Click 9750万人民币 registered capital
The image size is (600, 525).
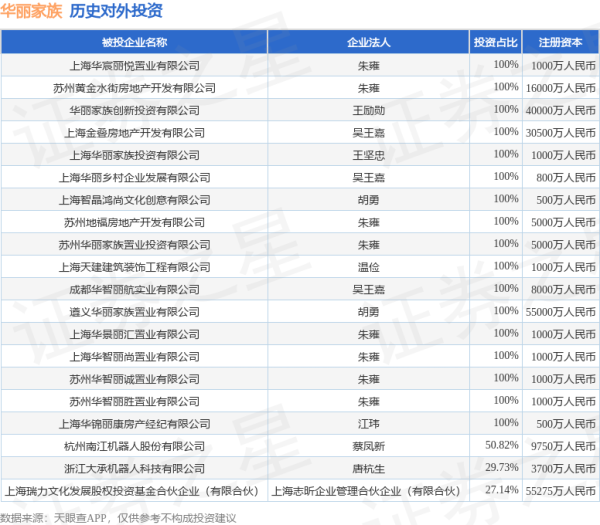coord(563,446)
